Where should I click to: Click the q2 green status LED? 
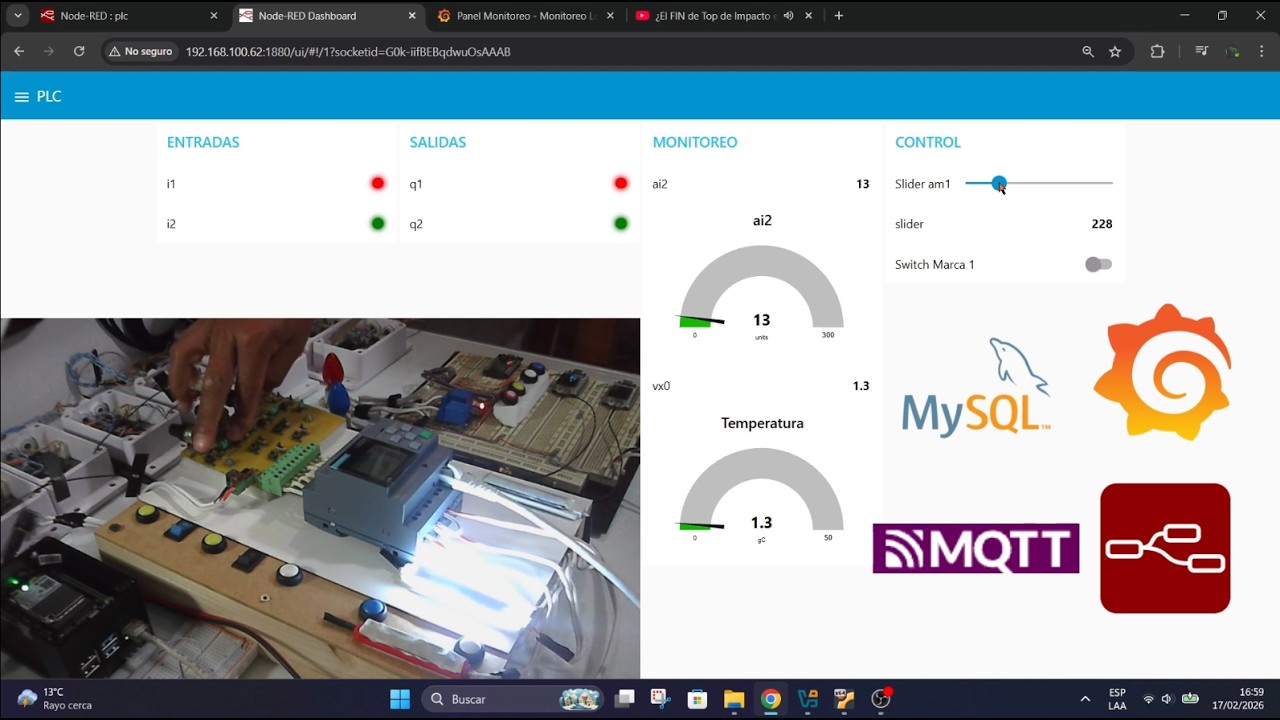621,223
